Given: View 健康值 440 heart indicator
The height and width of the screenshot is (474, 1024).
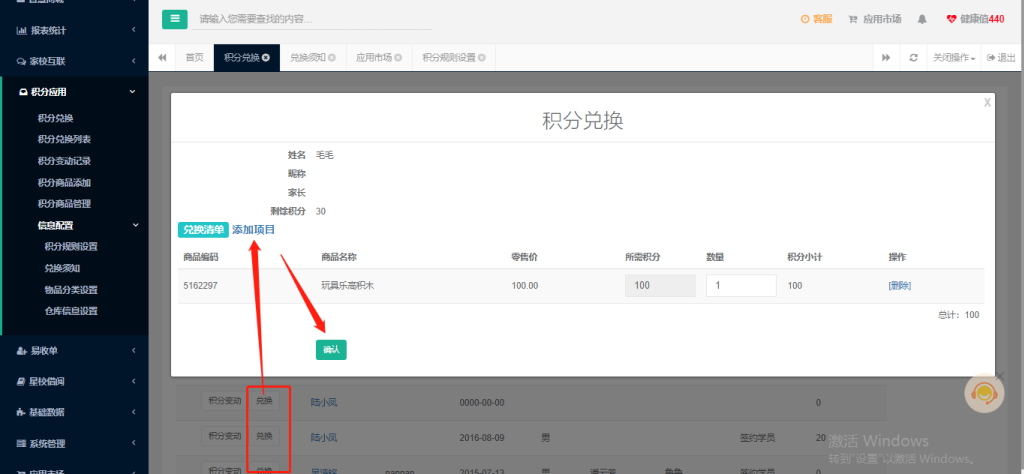Looking at the screenshot, I should tap(975, 19).
